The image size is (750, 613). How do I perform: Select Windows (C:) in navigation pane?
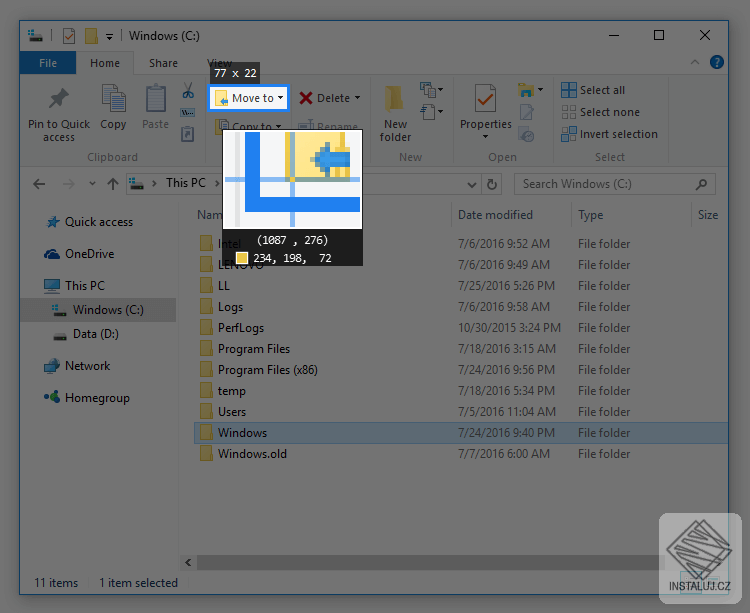98,310
